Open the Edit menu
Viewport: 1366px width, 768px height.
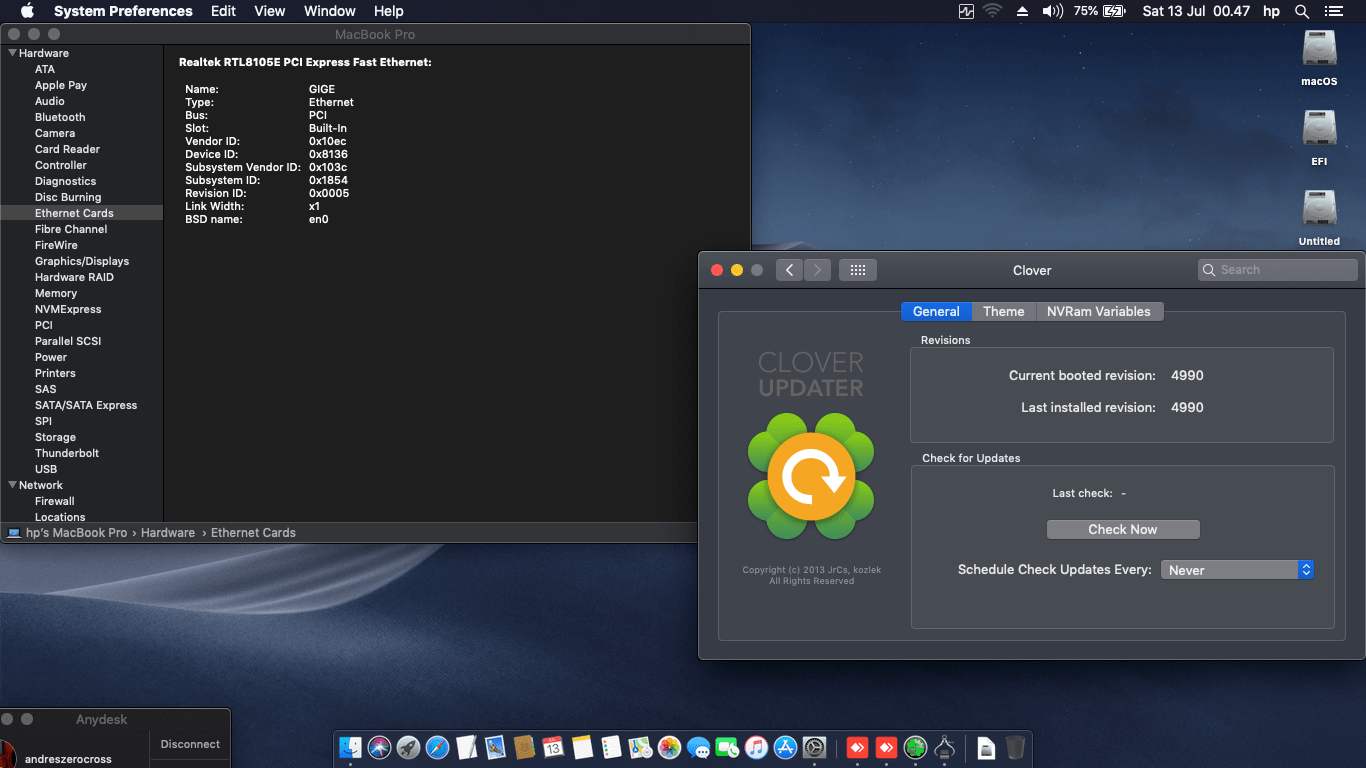223,11
